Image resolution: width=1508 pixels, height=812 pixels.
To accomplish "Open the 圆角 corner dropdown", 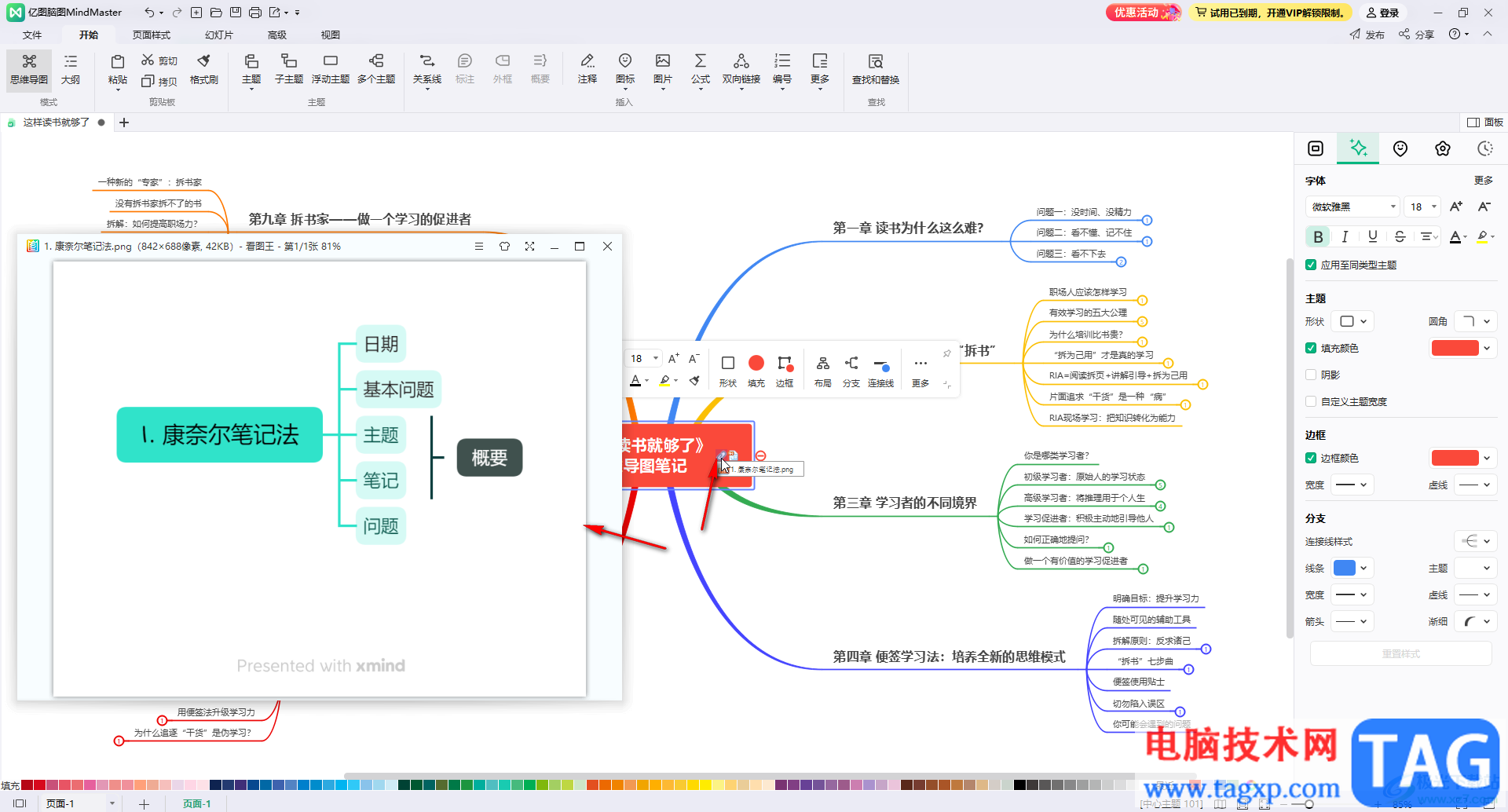I will tap(1476, 321).
